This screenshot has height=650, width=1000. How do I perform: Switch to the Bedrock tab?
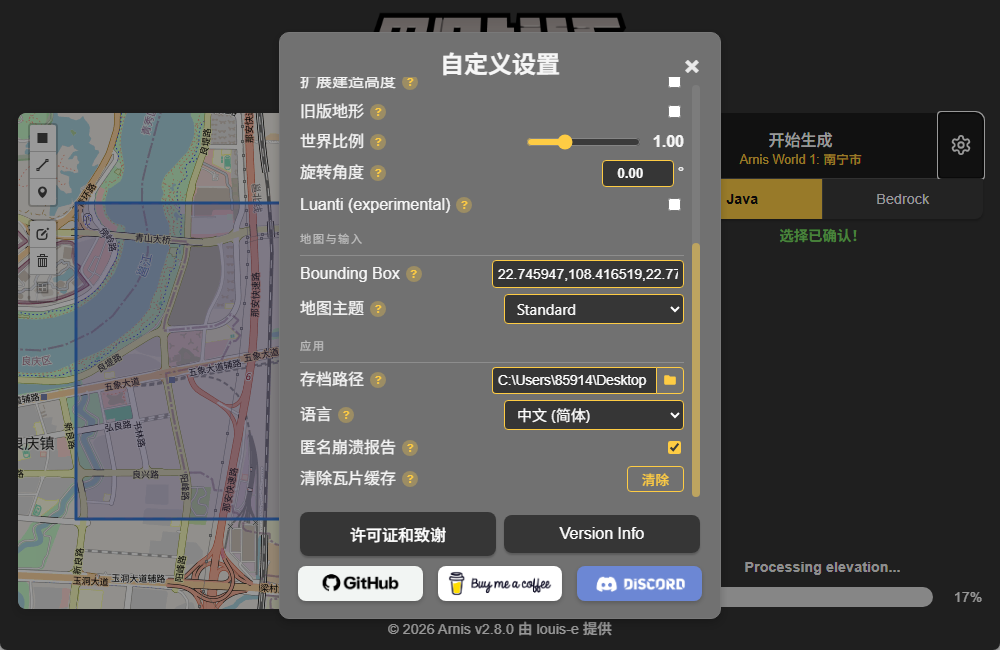click(902, 199)
